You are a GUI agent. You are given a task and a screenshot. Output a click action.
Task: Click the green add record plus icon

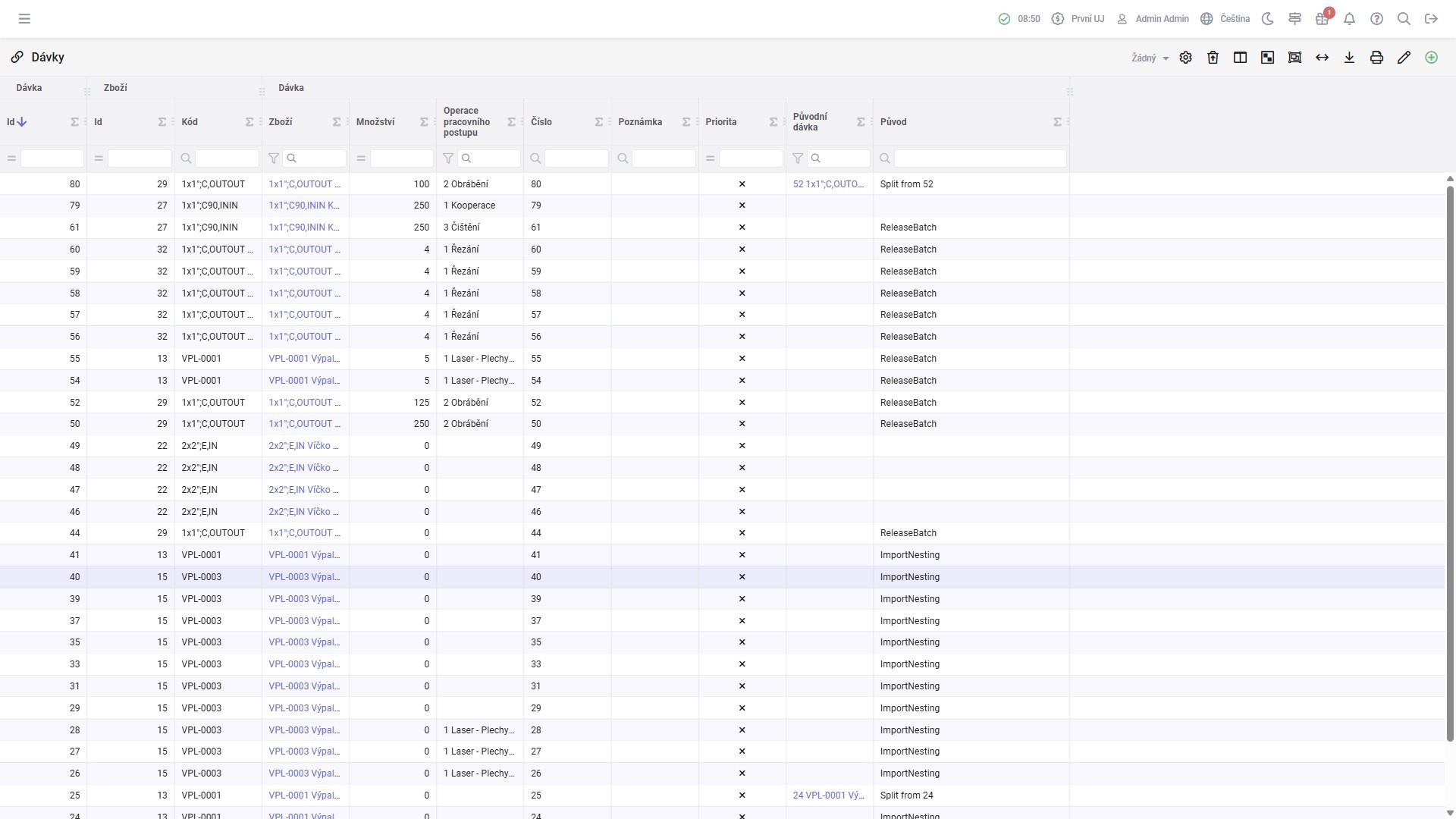(1431, 58)
